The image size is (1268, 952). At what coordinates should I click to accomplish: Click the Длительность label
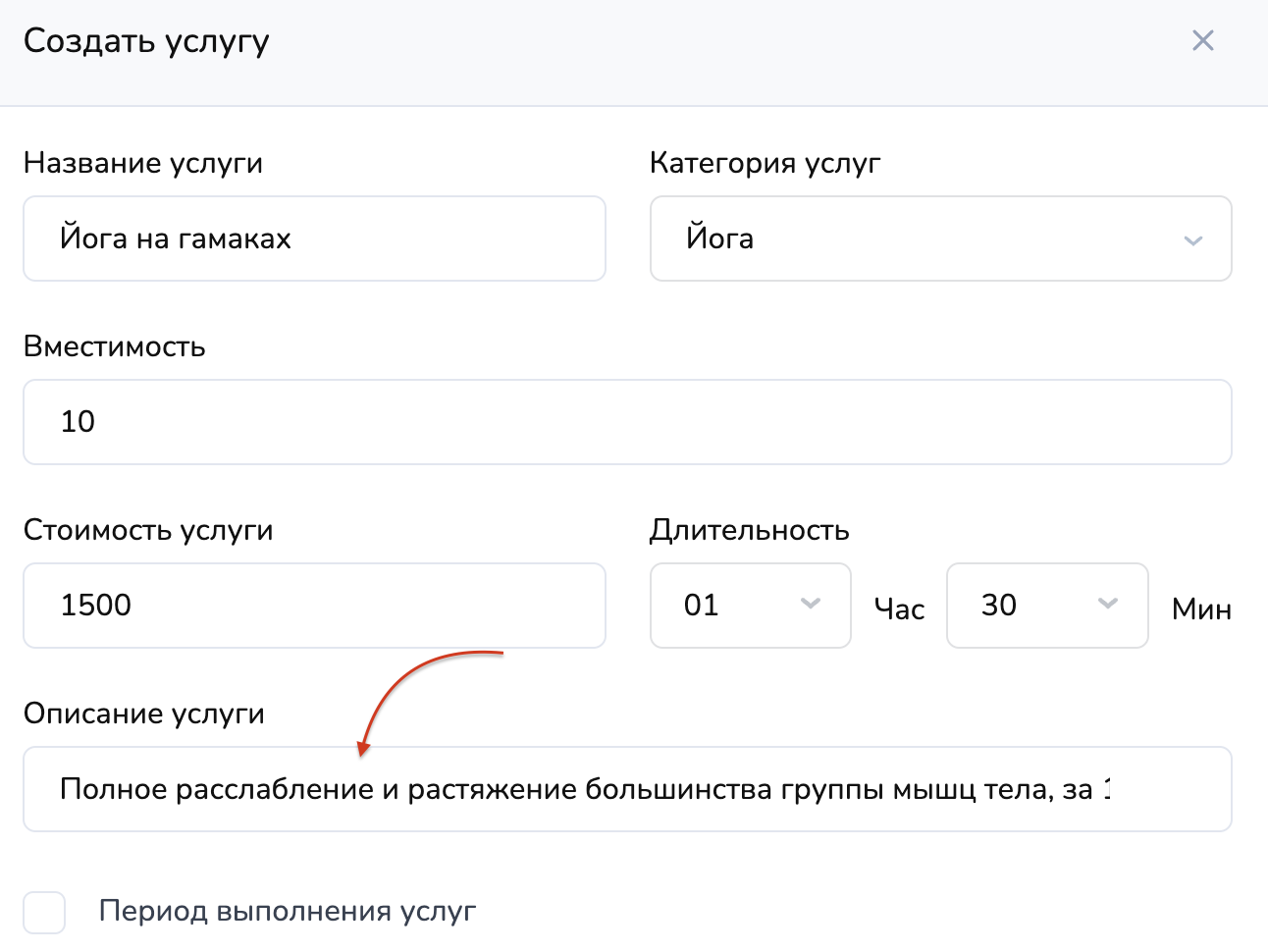[749, 531]
